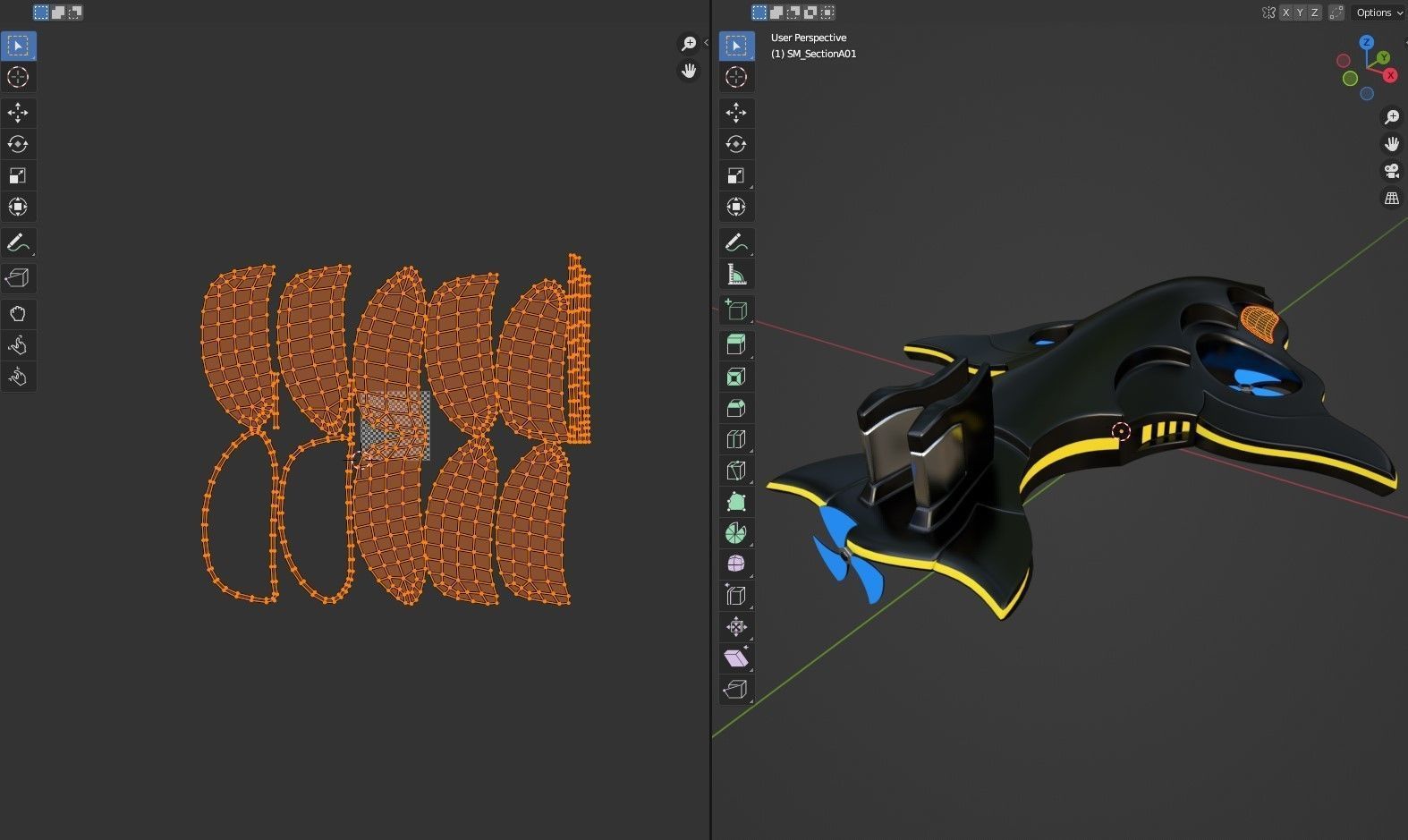This screenshot has height=840, width=1408.
Task: Select the Select Box tool in 3D viewport
Action: pos(736,46)
